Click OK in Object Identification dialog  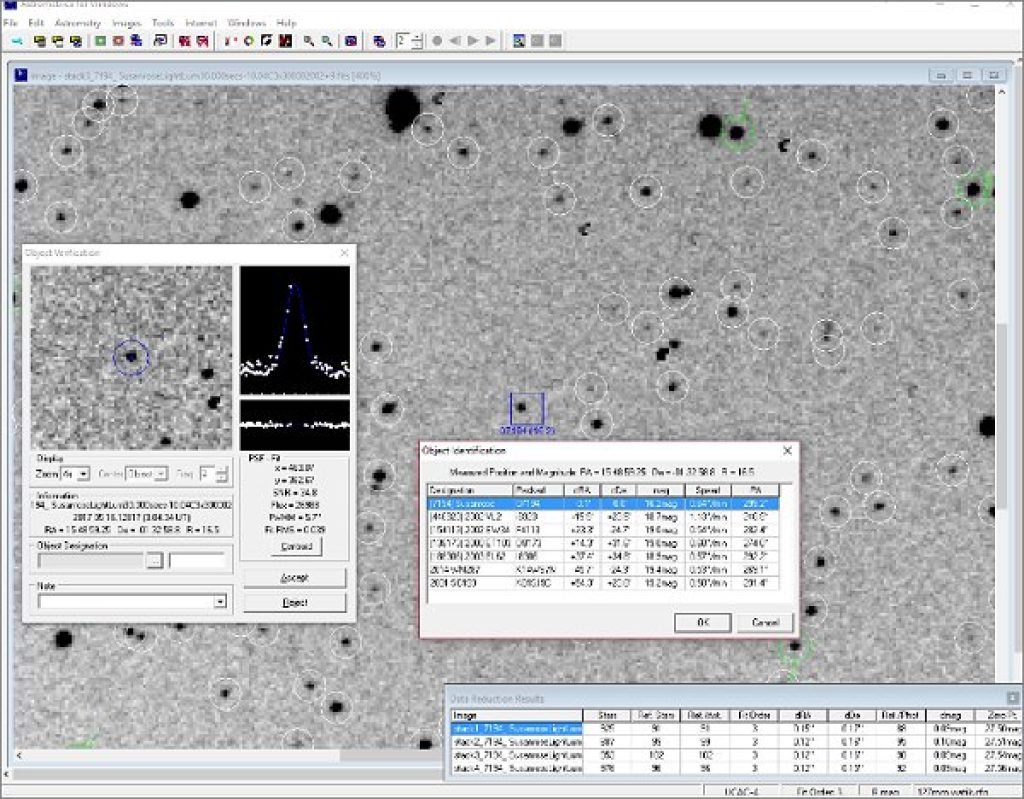703,622
